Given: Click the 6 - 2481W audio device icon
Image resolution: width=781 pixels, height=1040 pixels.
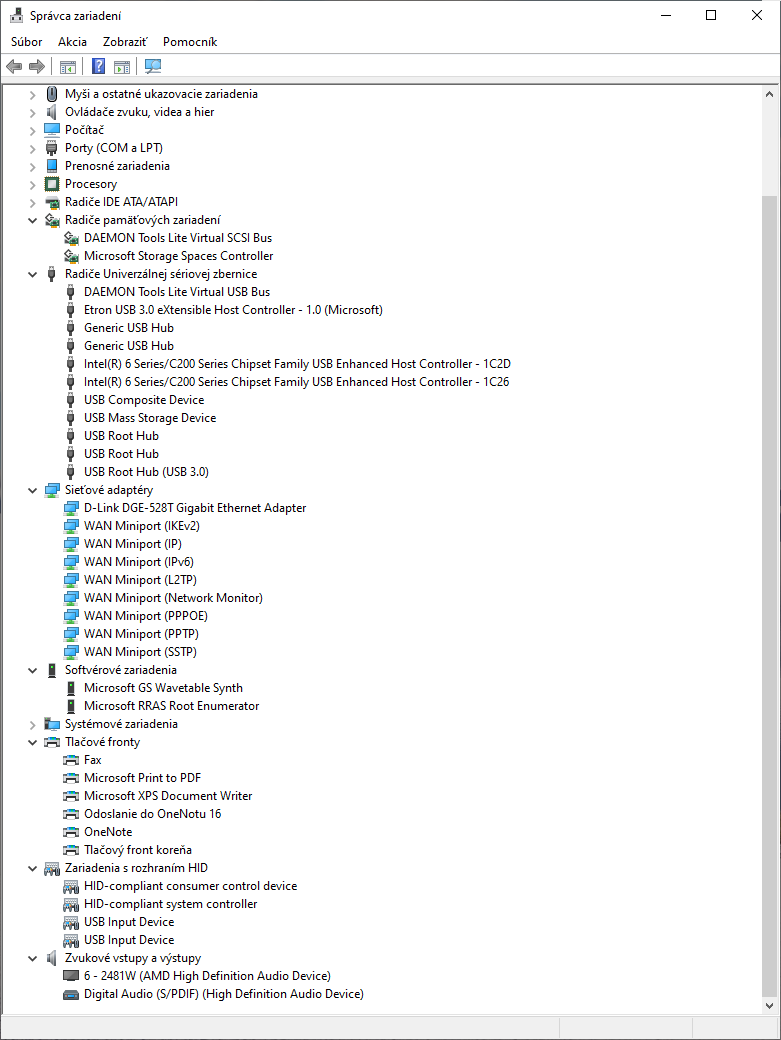Looking at the screenshot, I should (x=71, y=976).
